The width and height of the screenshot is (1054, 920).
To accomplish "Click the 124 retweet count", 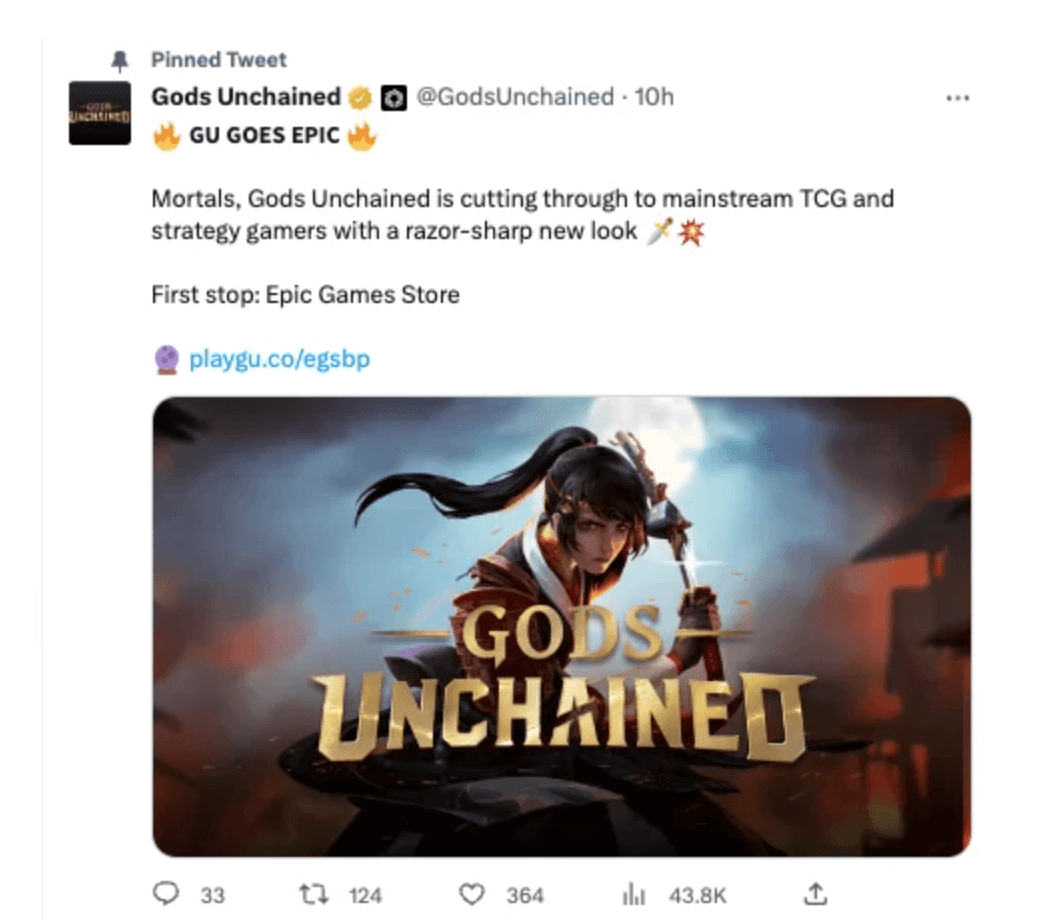I will tap(366, 895).
